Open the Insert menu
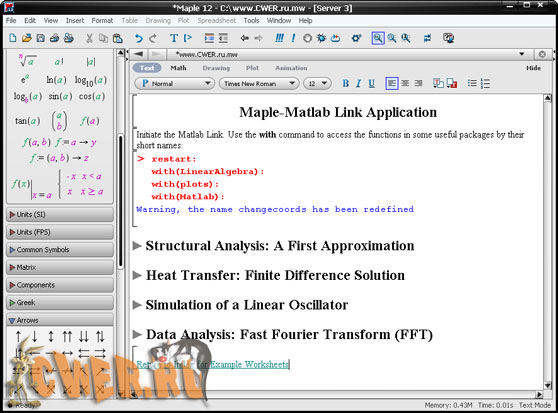558x413 pixels. point(75,21)
